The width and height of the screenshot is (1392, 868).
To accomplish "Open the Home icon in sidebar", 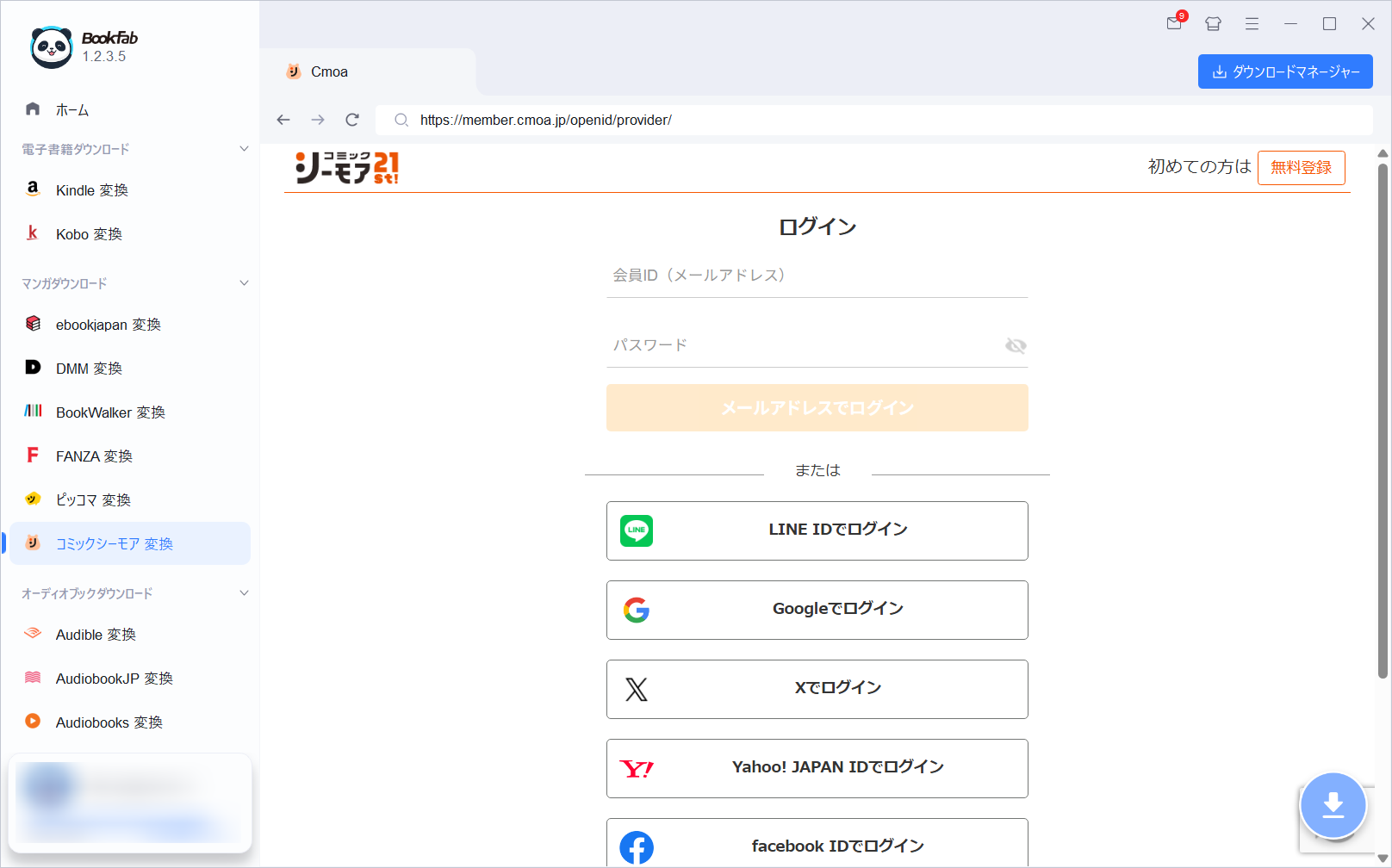I will coord(33,108).
